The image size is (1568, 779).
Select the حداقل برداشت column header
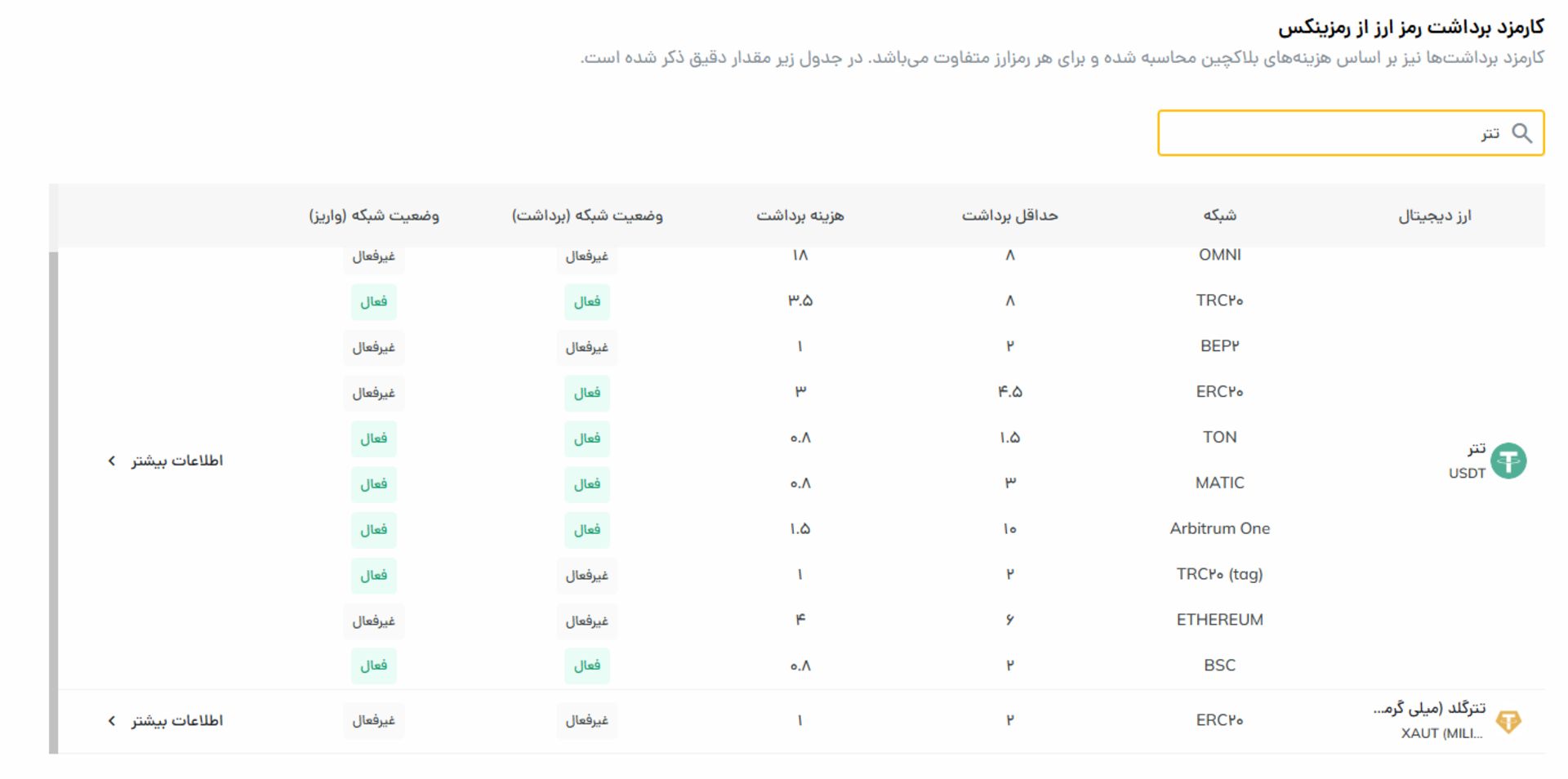(1009, 215)
